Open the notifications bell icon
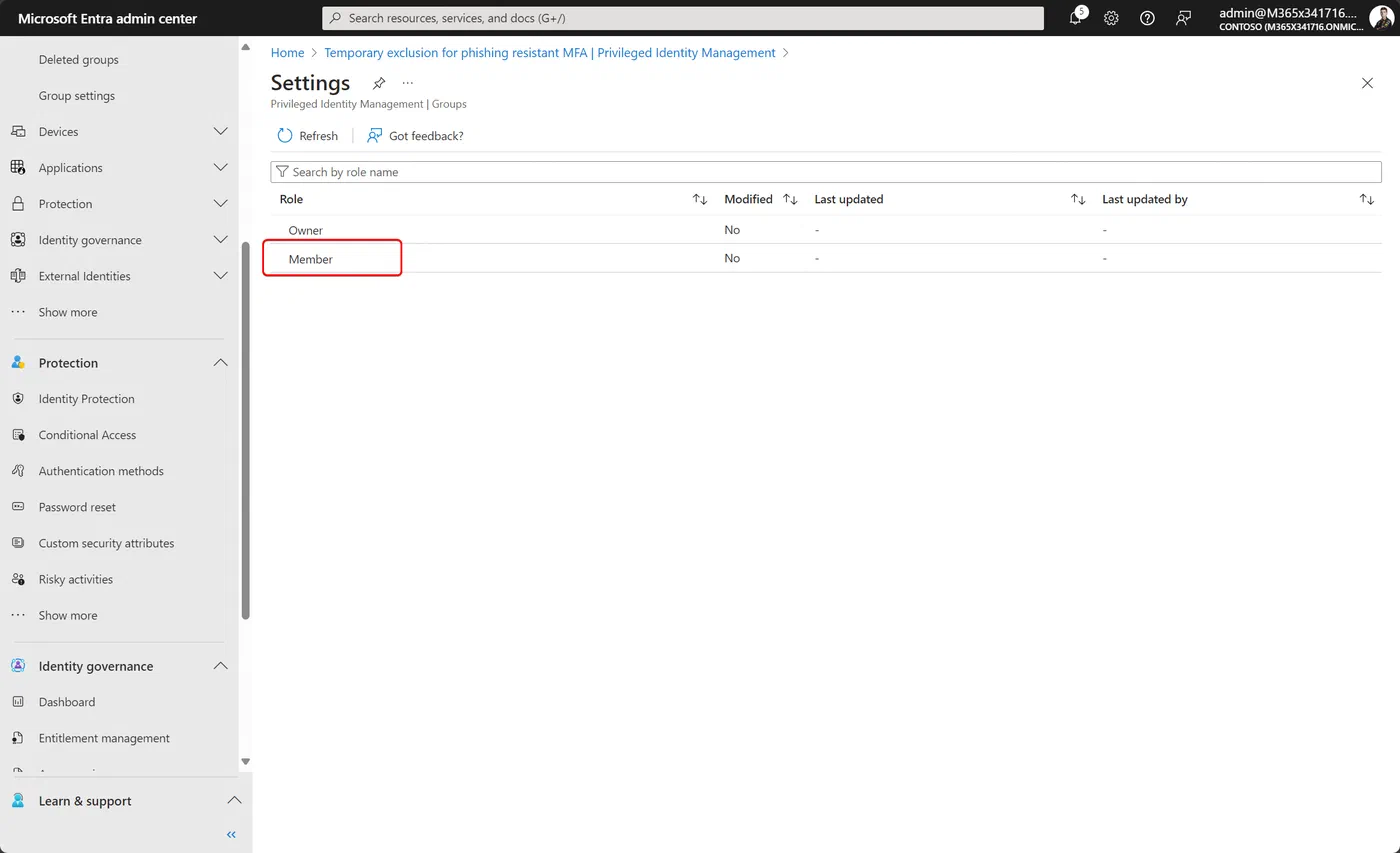The width and height of the screenshot is (1400, 853). coord(1076,18)
